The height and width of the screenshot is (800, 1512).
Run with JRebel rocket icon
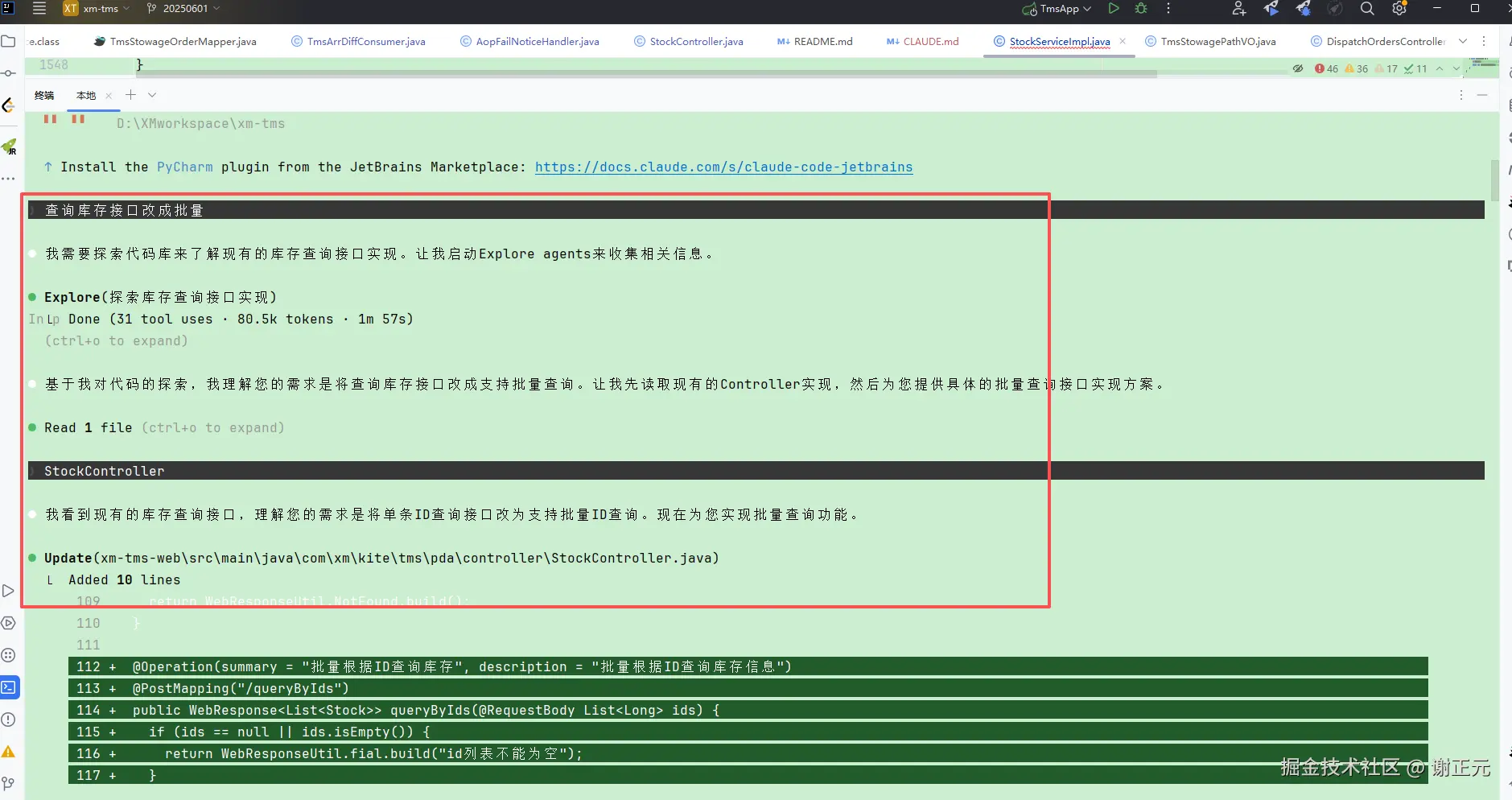tap(1271, 9)
